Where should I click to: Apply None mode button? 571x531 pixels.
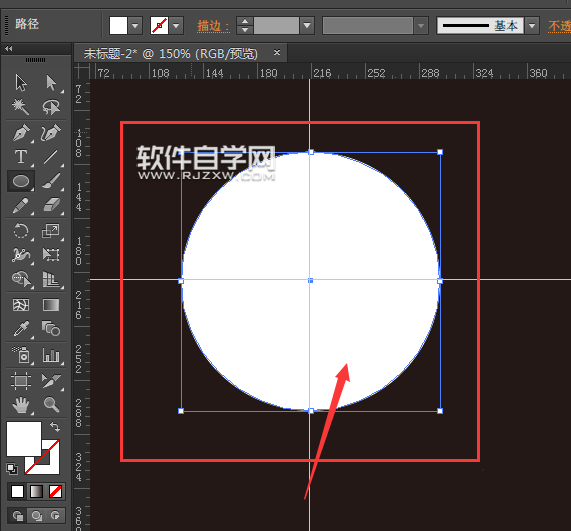55,492
